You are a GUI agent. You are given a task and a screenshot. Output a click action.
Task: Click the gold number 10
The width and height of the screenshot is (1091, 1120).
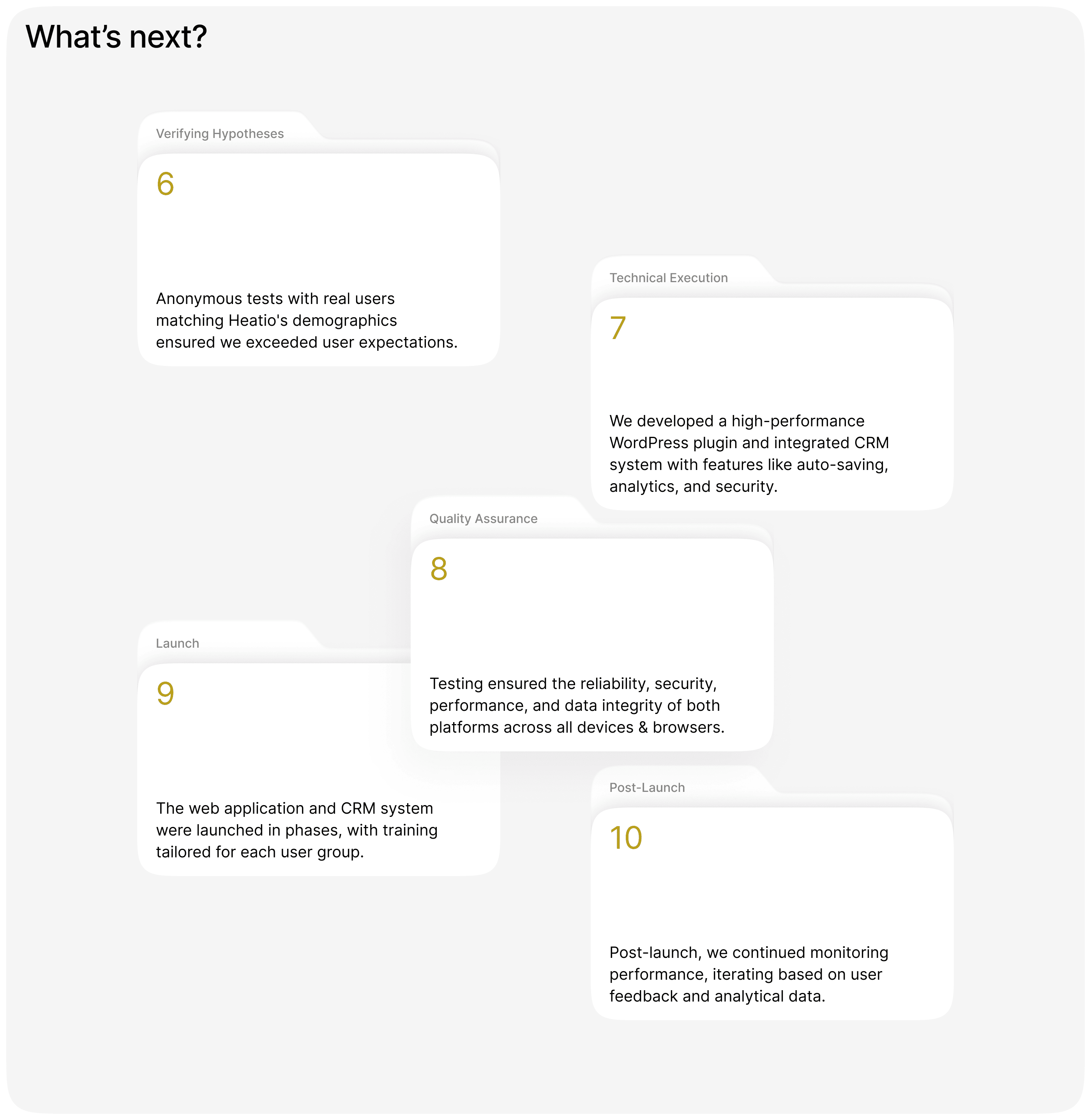click(626, 838)
